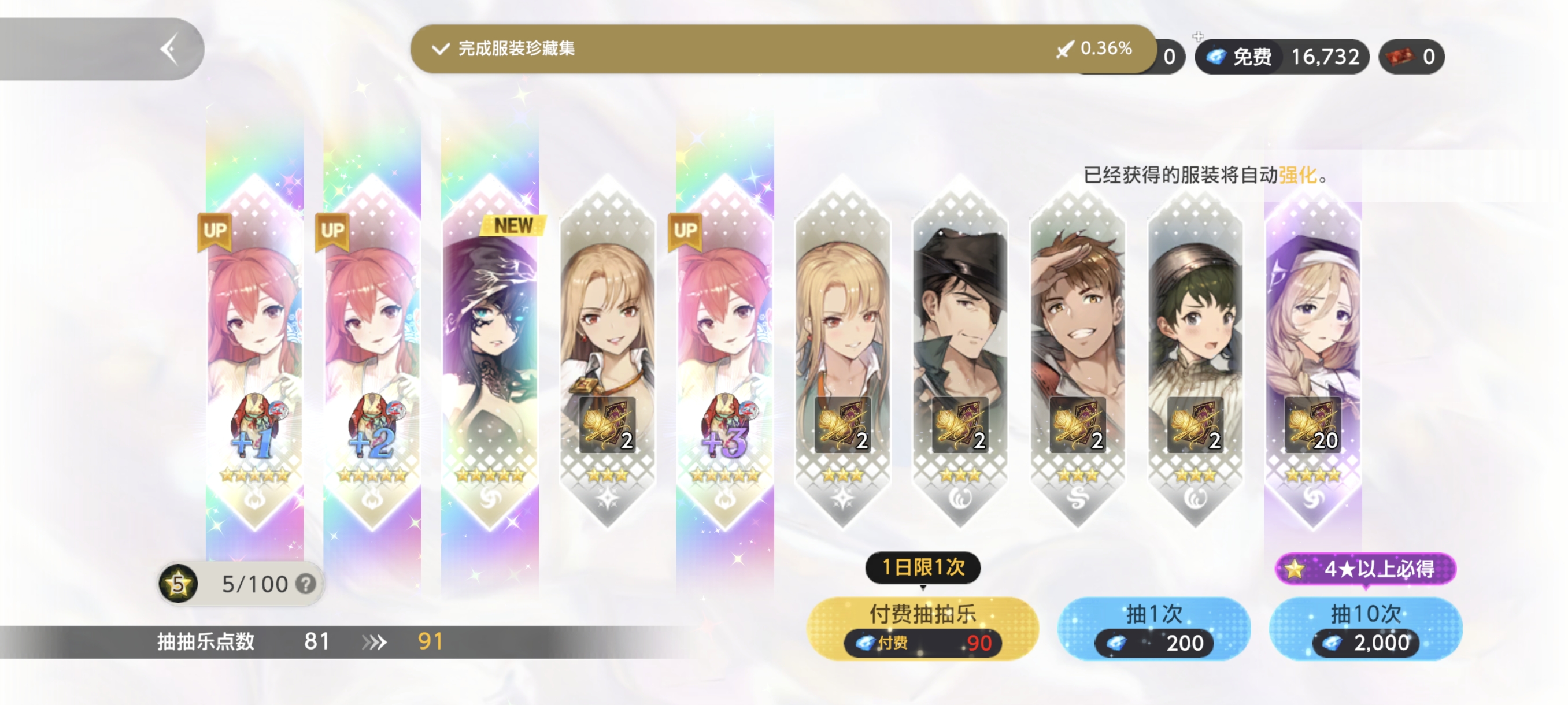Screen dimensions: 1568x705
Task: Select the NEW dark-haired five-star card
Action: [x=490, y=353]
